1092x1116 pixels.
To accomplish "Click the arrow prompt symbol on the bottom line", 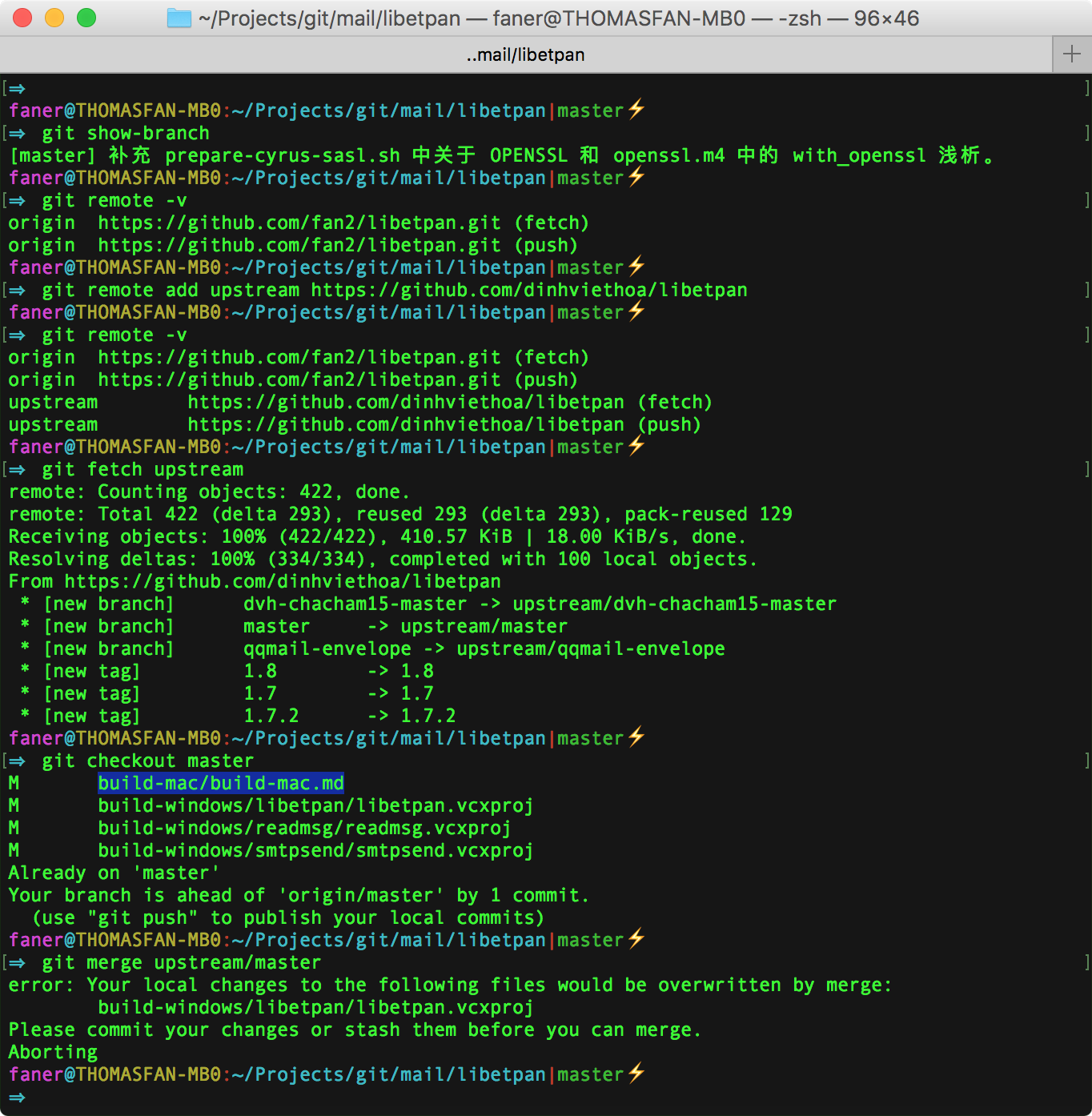I will (16, 1097).
